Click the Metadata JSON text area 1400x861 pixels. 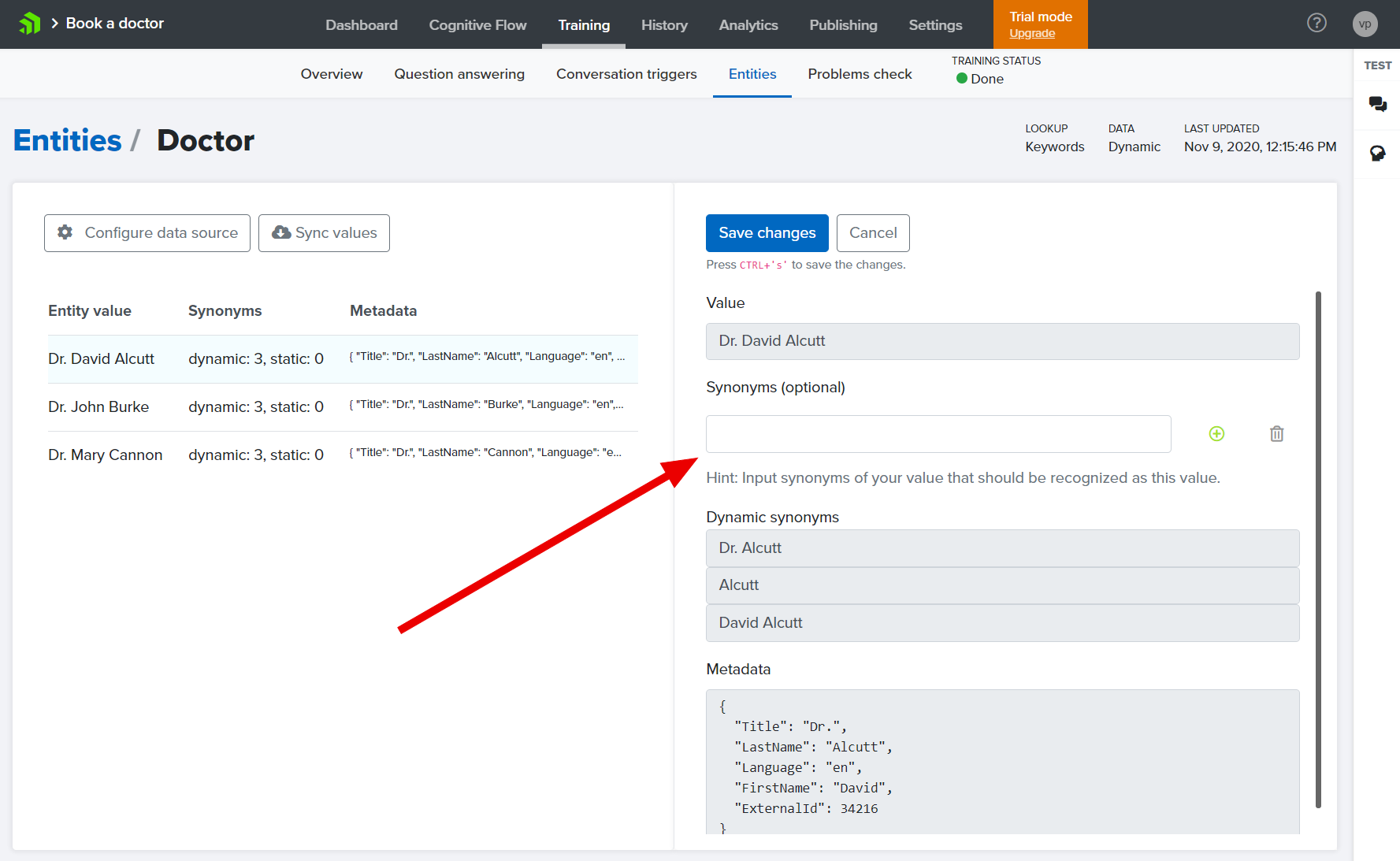coord(1002,762)
